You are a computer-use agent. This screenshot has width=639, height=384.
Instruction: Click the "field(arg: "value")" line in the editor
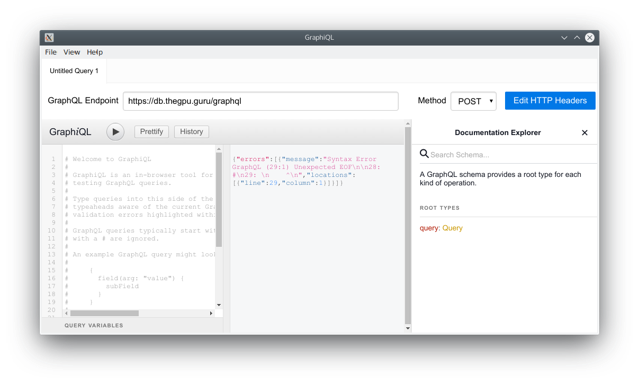[x=141, y=278]
